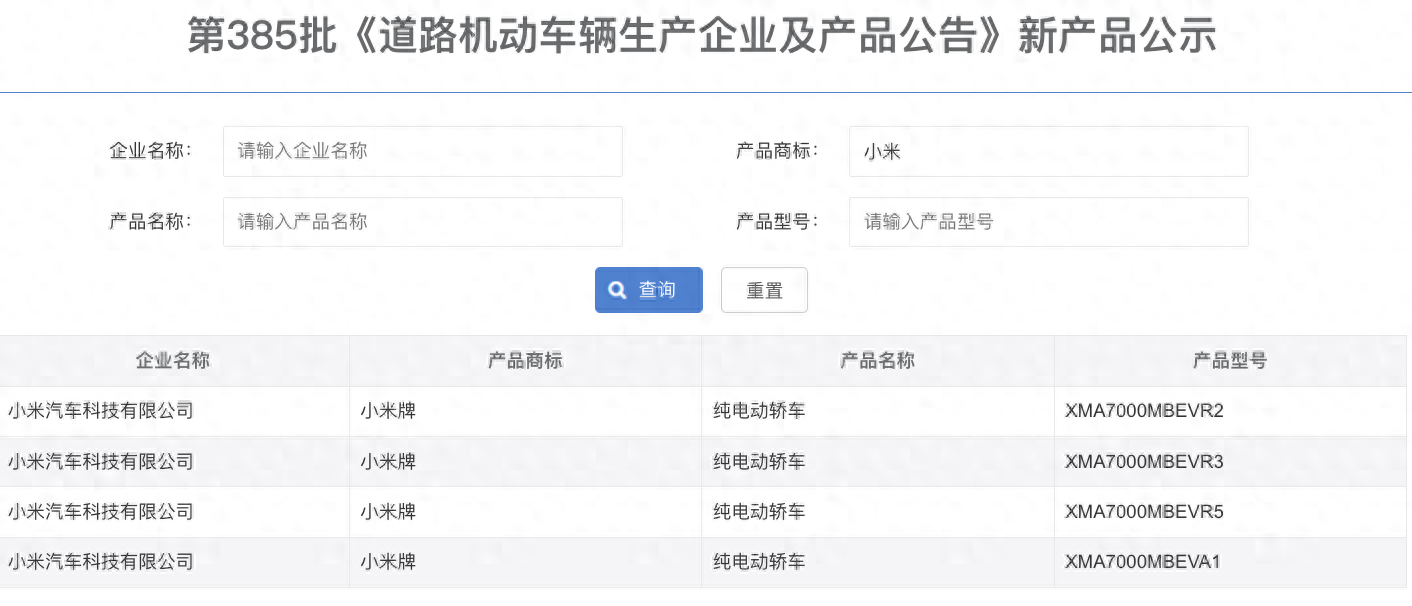This screenshot has width=1412, height=606.
Task: Click the 企业名称 column header
Action: (173, 361)
